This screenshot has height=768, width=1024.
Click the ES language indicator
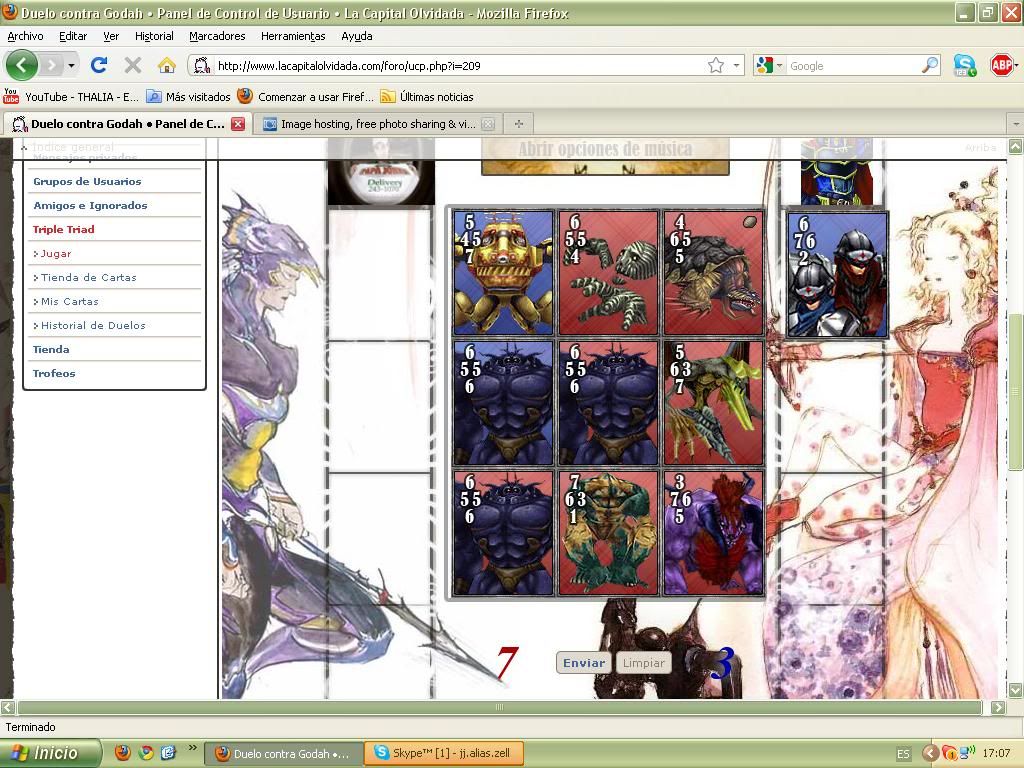[x=903, y=754]
